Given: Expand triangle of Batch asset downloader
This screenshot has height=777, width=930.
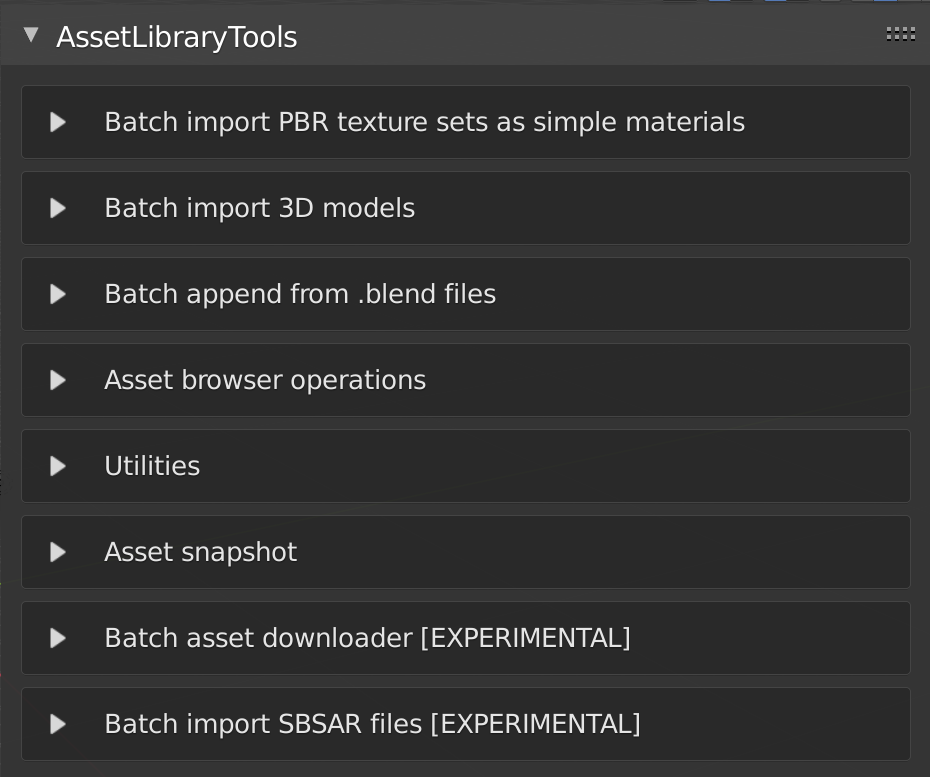Looking at the screenshot, I should pos(58,638).
